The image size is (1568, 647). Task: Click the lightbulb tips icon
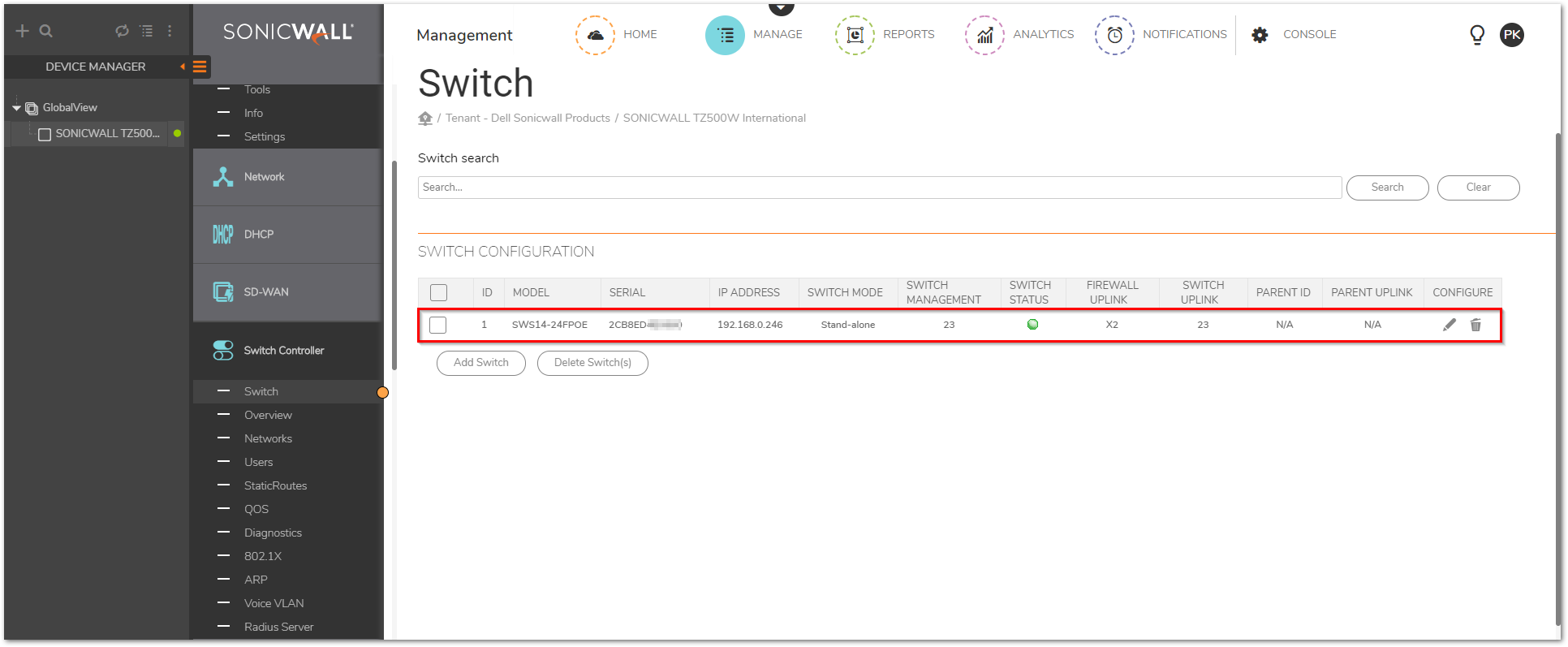[x=1477, y=35]
